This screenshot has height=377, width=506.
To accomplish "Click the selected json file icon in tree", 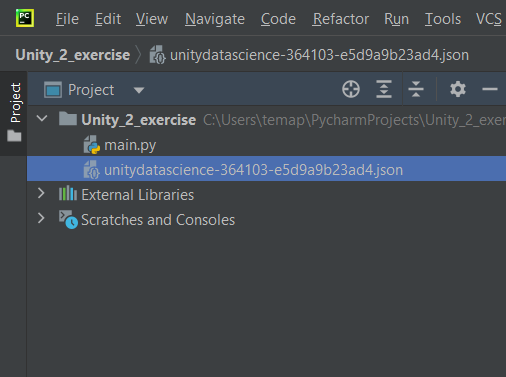I will (x=92, y=170).
